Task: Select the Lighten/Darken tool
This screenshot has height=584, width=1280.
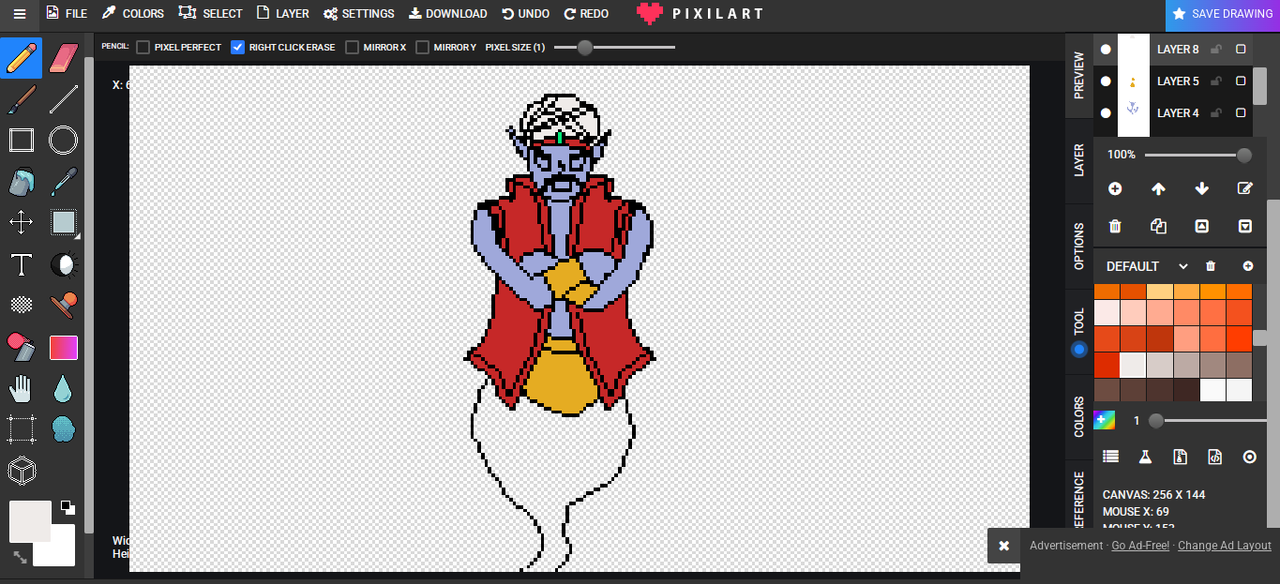Action: tap(63, 264)
